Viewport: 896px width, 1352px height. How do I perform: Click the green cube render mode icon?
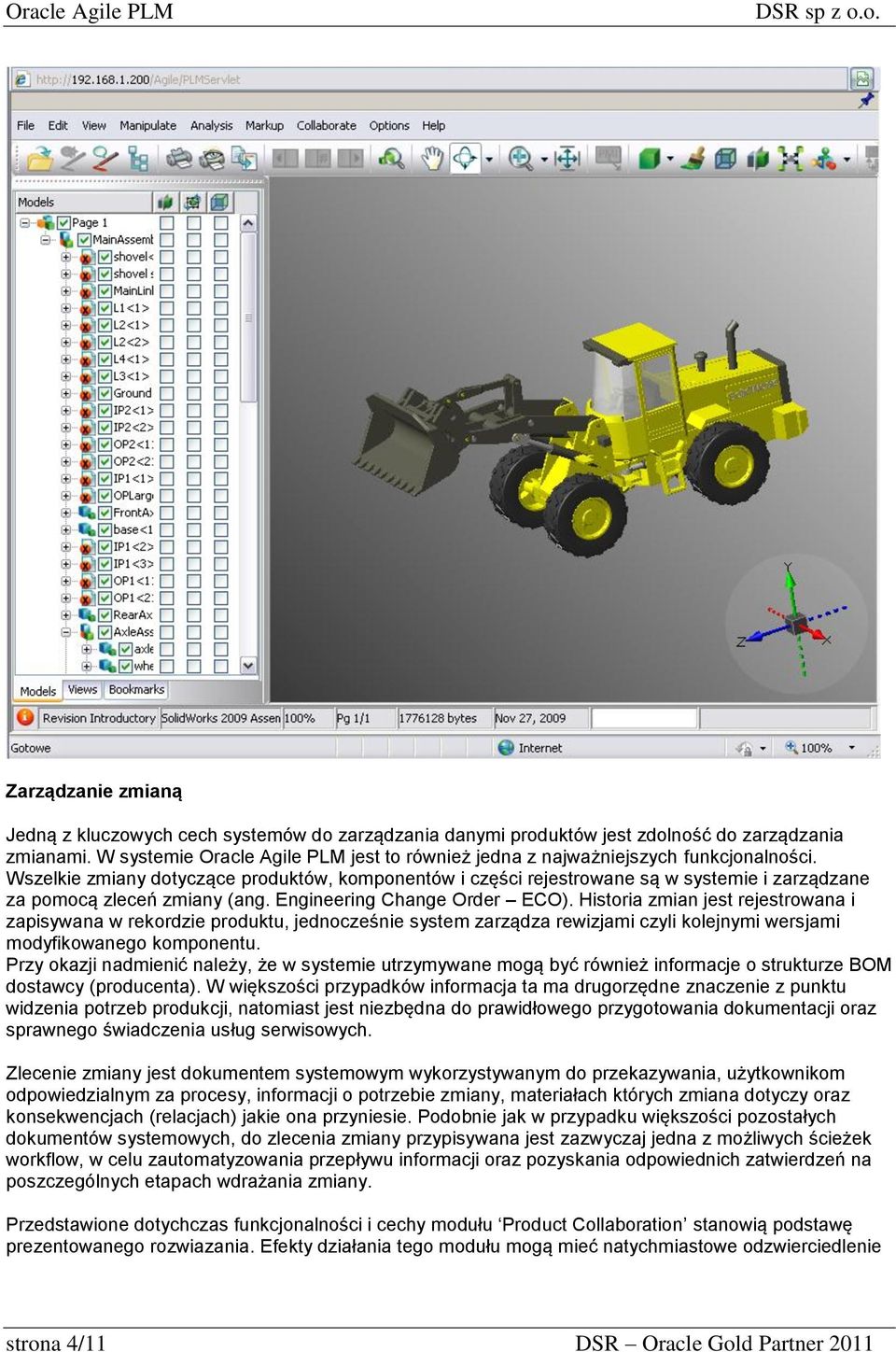[x=650, y=159]
